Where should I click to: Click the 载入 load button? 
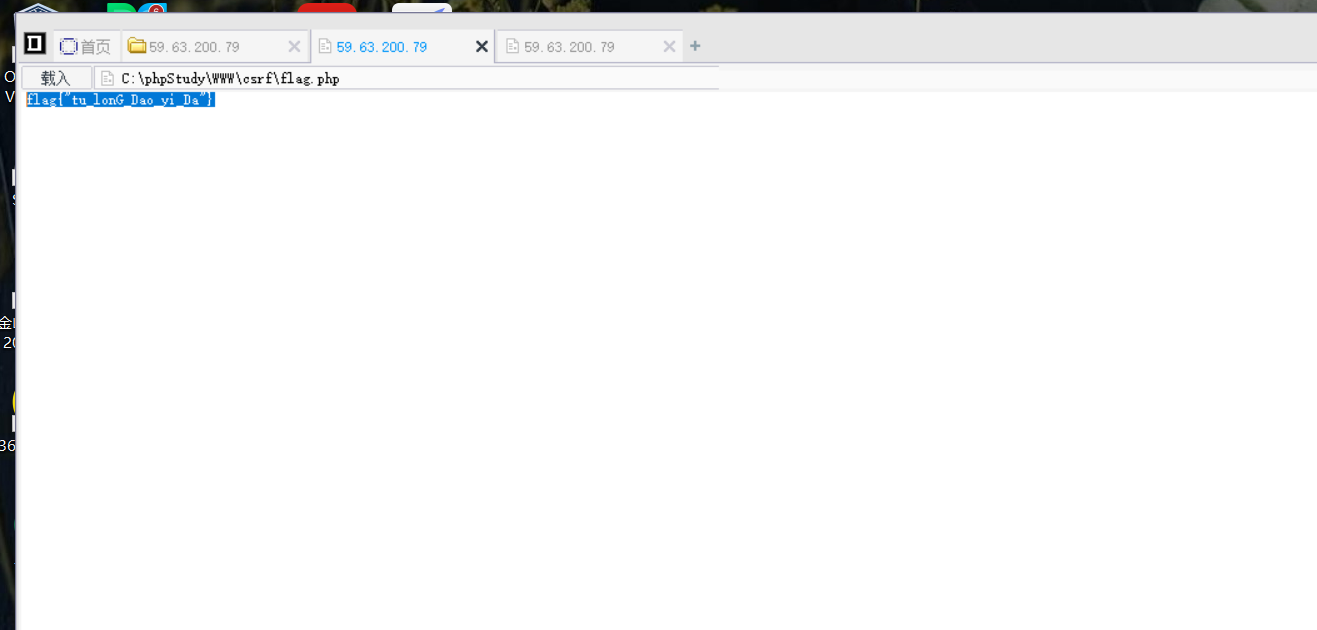(56, 78)
